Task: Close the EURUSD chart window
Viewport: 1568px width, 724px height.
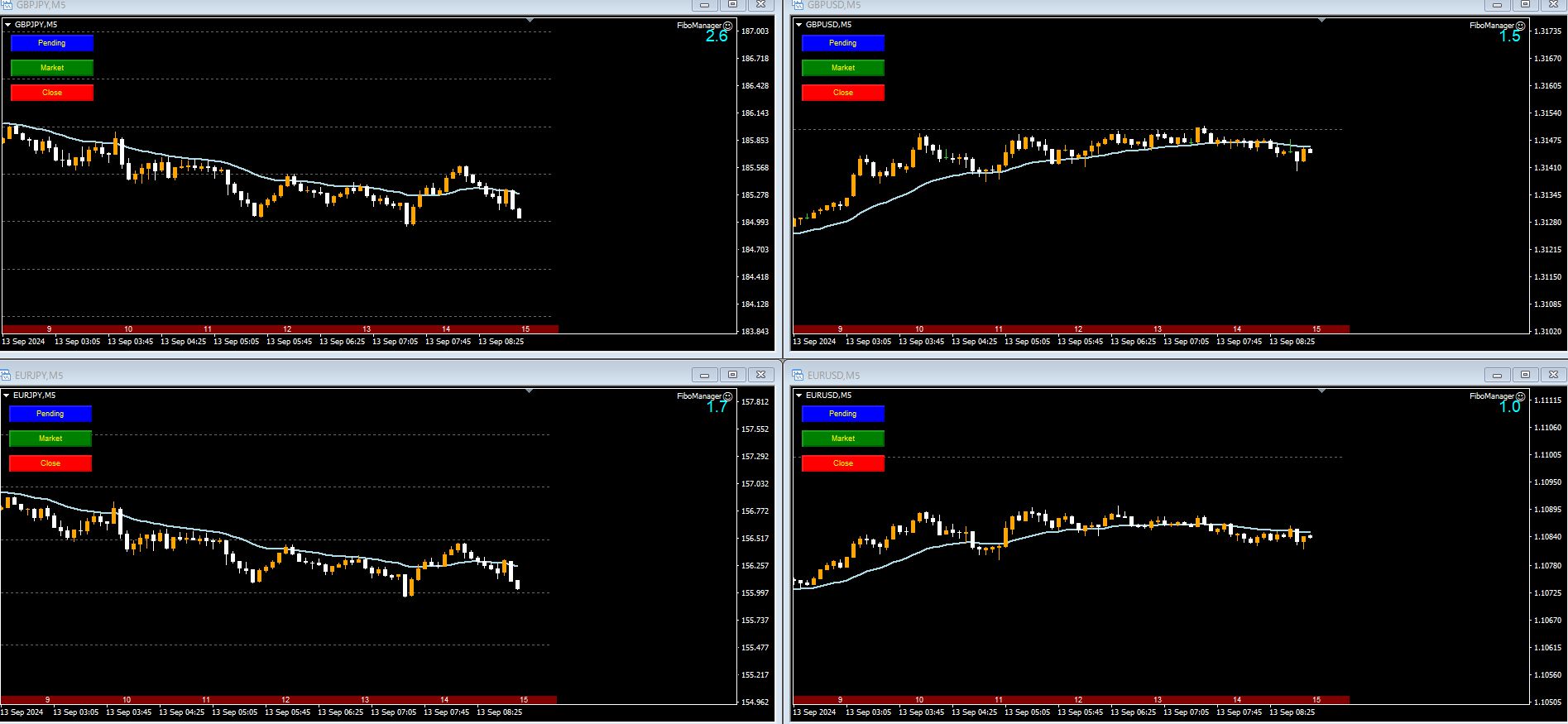Action: tap(1554, 375)
